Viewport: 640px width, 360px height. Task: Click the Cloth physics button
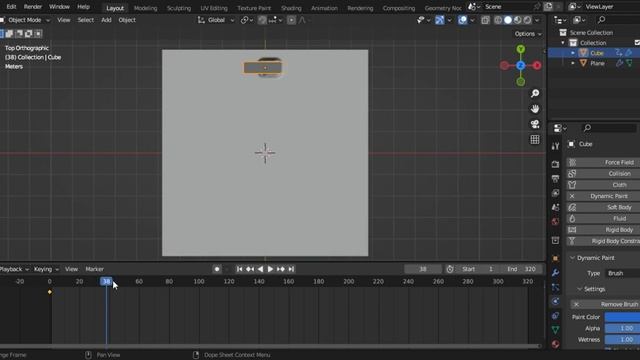click(x=603, y=185)
